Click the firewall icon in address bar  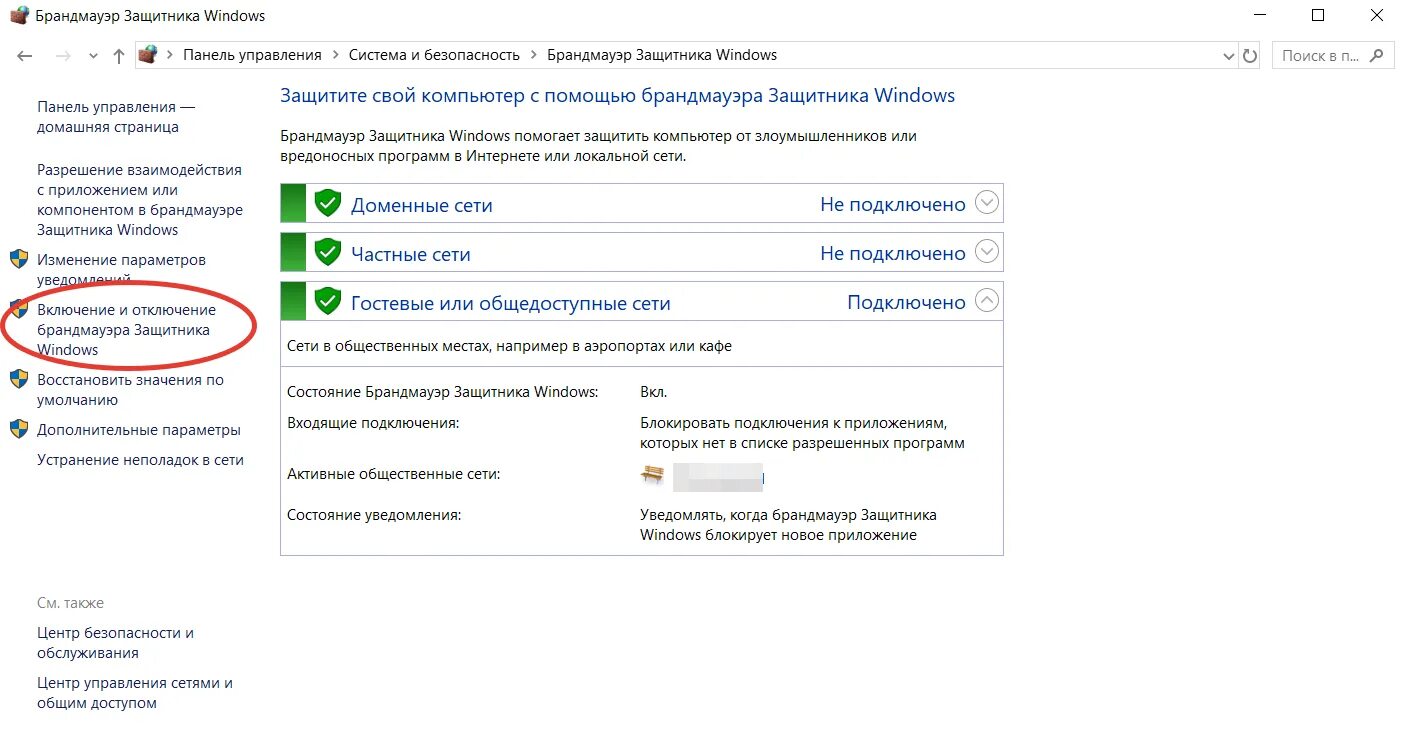(148, 55)
